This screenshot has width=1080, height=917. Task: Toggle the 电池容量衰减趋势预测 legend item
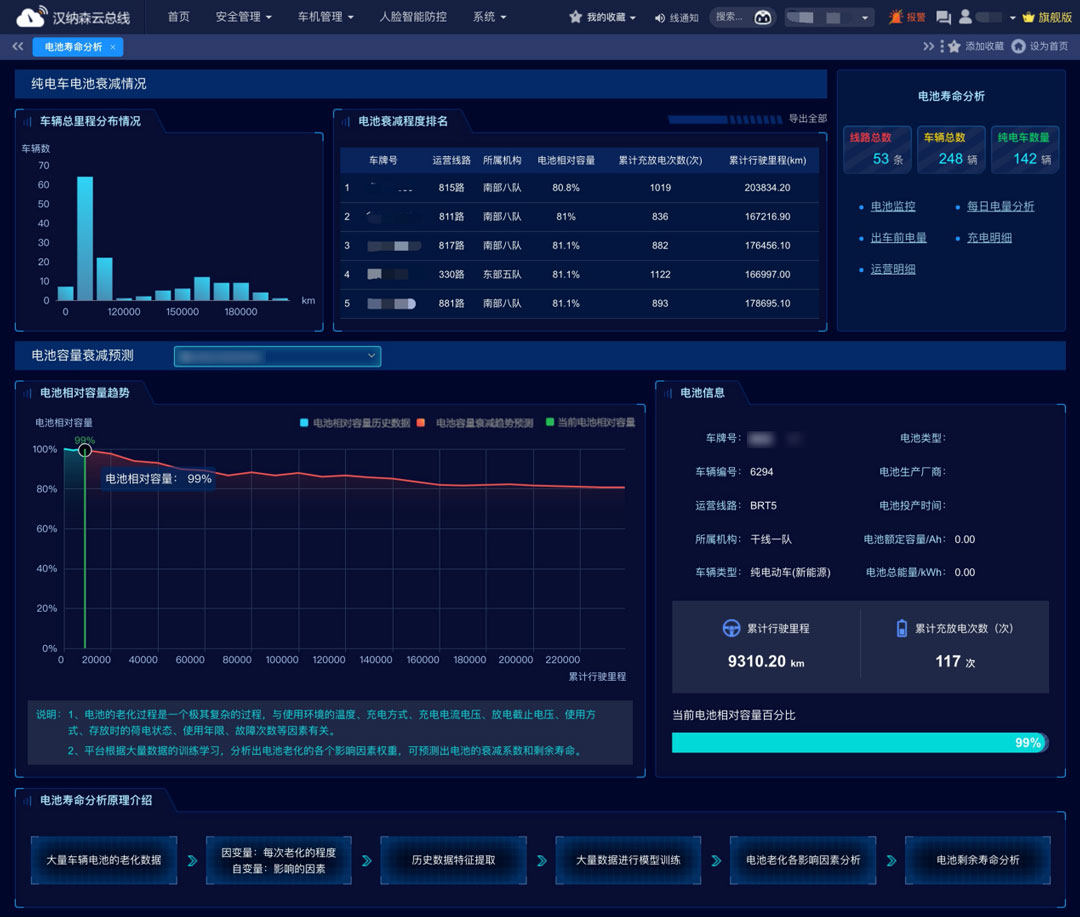475,422
